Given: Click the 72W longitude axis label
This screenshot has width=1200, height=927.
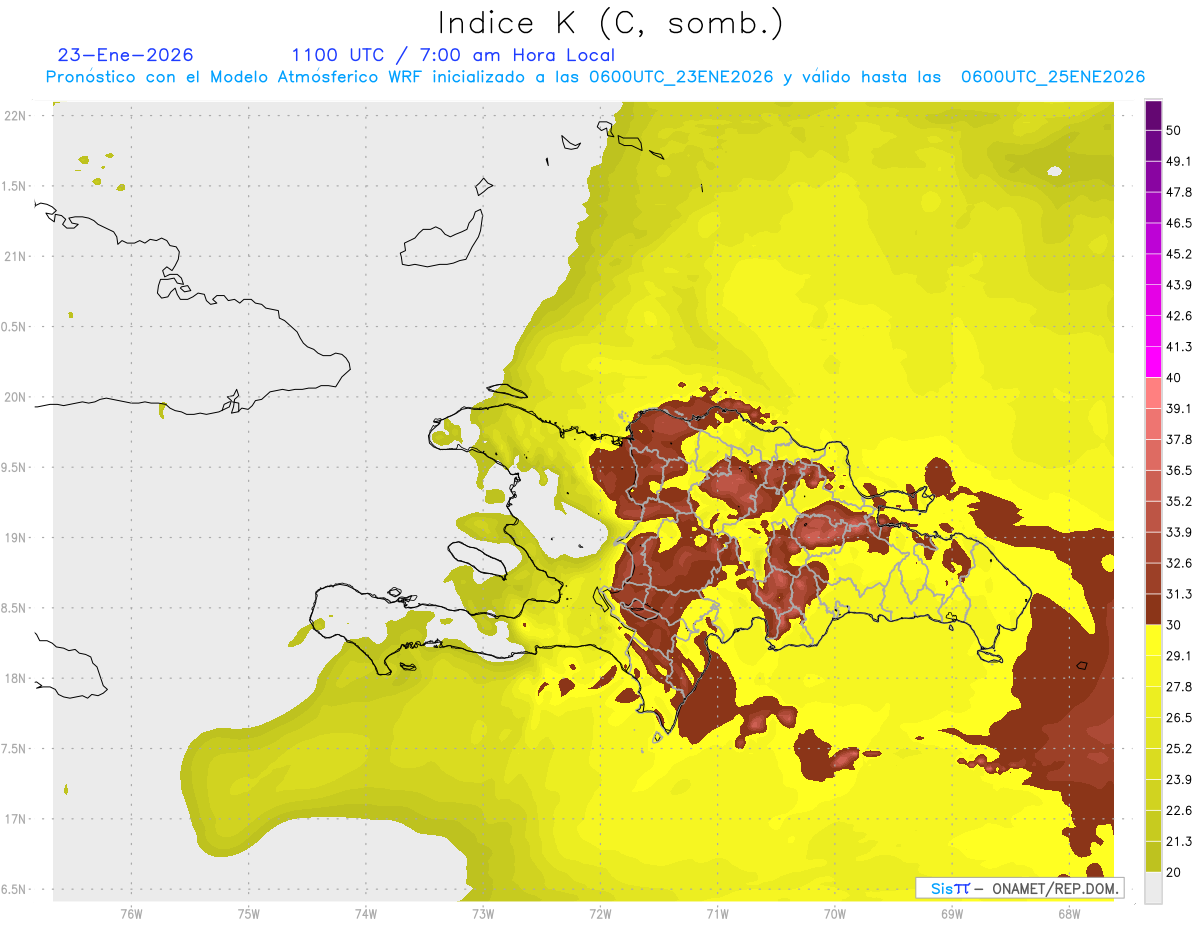Looking at the screenshot, I should [x=600, y=913].
